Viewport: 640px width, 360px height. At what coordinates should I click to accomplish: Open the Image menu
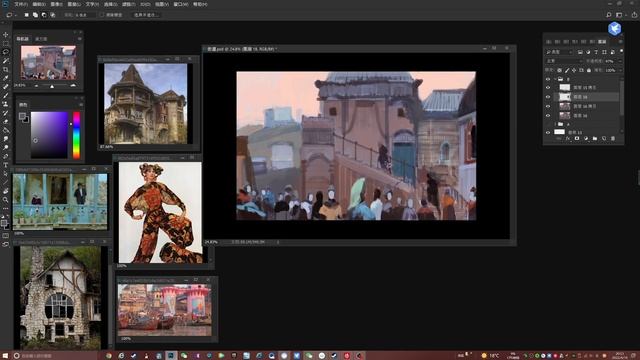point(56,4)
